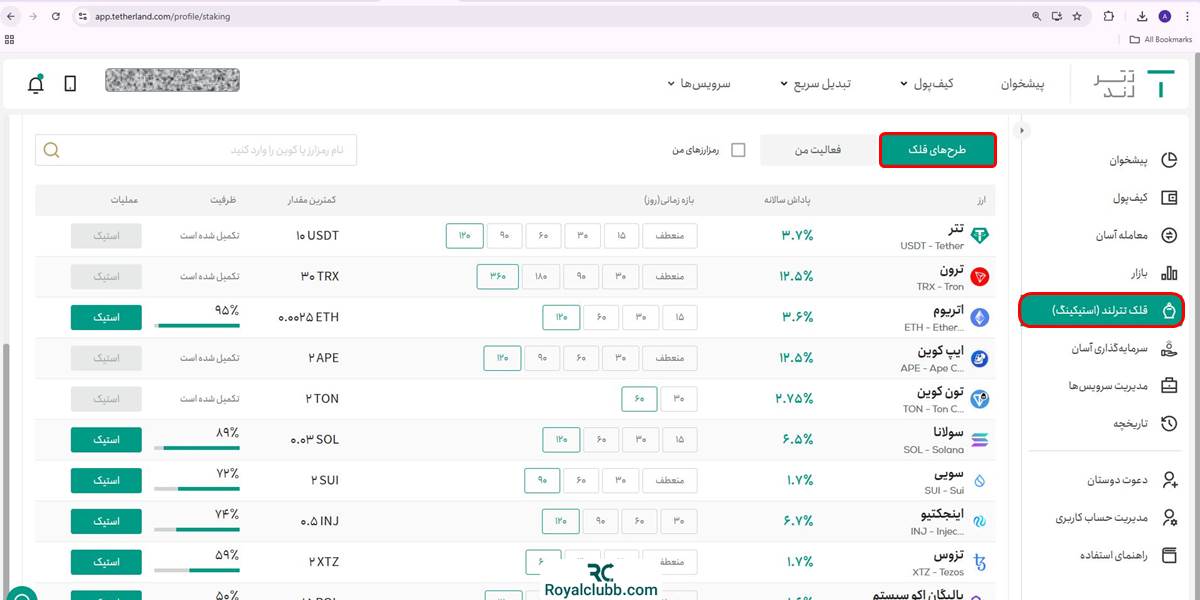Click the کیف پول sidebar wallet icon

click(x=1169, y=198)
